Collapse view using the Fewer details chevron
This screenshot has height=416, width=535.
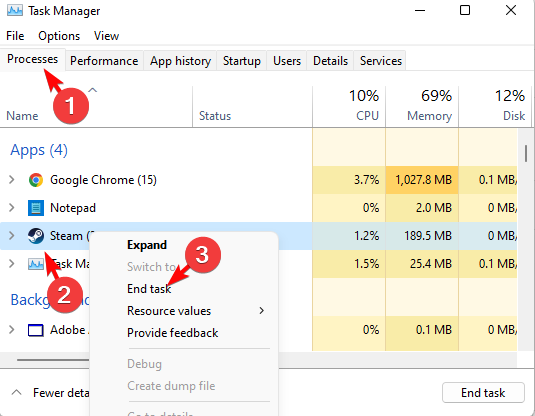[x=16, y=392]
